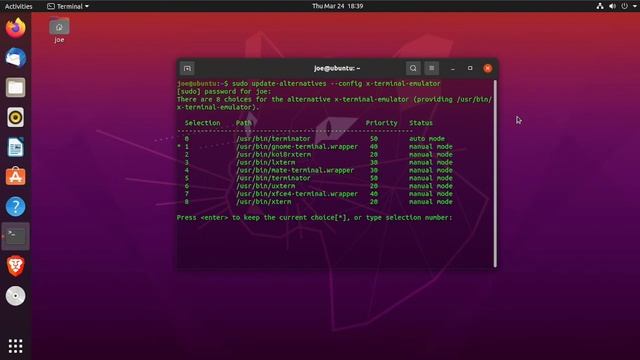Click the '[sudo] password for joe:' line
Viewport: 640px width, 360px height.
(224, 91)
